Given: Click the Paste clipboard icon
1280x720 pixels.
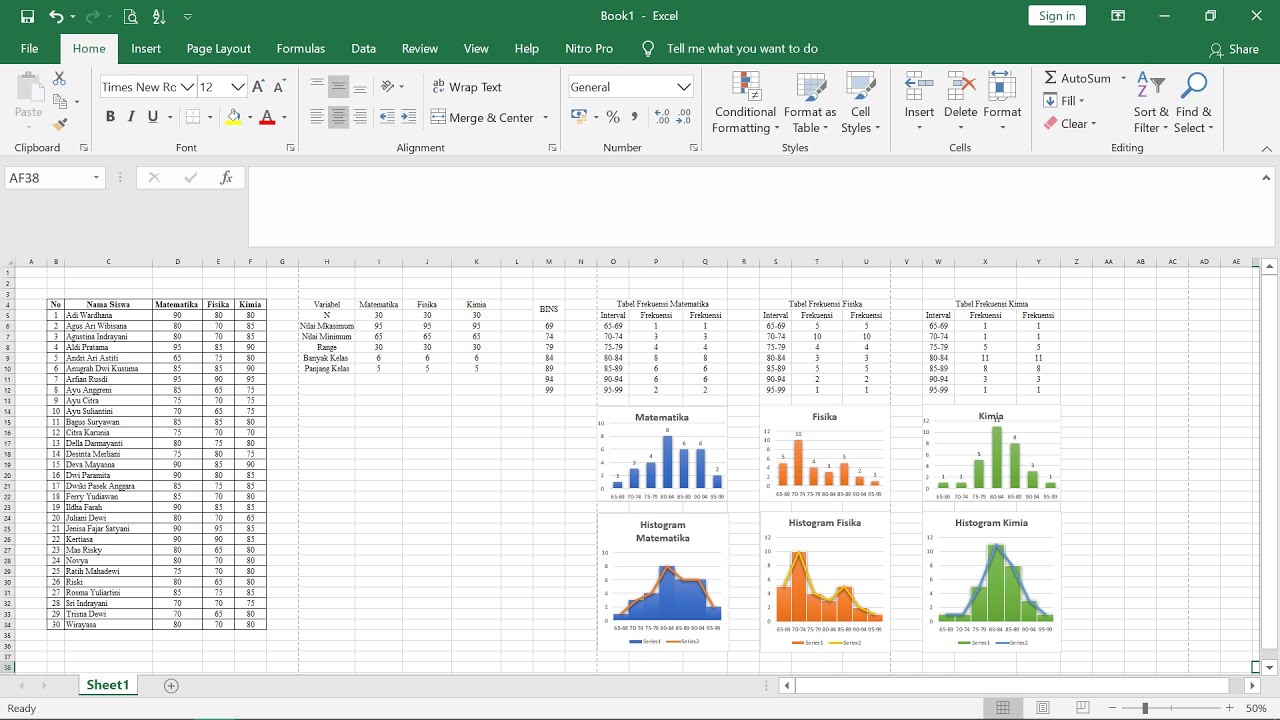Looking at the screenshot, I should point(29,89).
